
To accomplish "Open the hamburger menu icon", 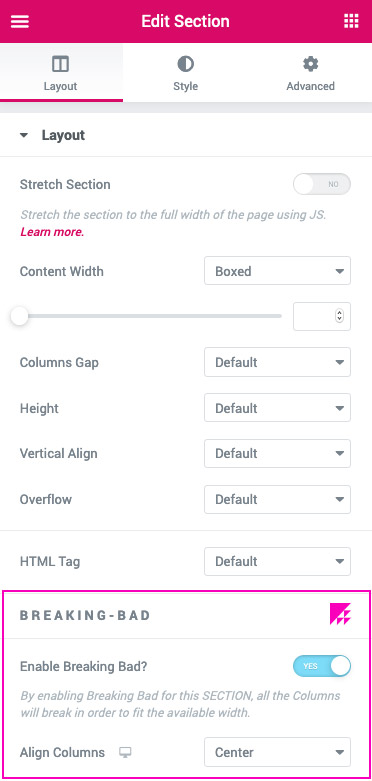I will coord(20,21).
